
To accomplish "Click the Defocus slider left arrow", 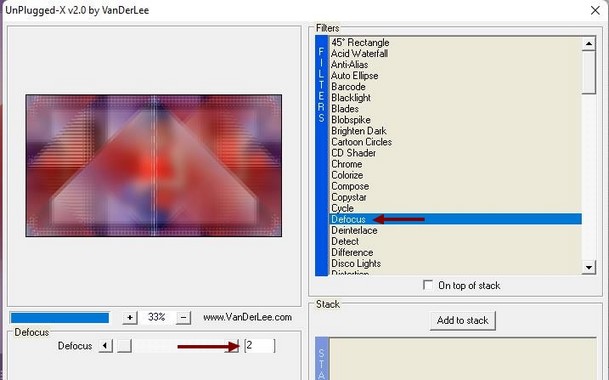I will coord(105,346).
